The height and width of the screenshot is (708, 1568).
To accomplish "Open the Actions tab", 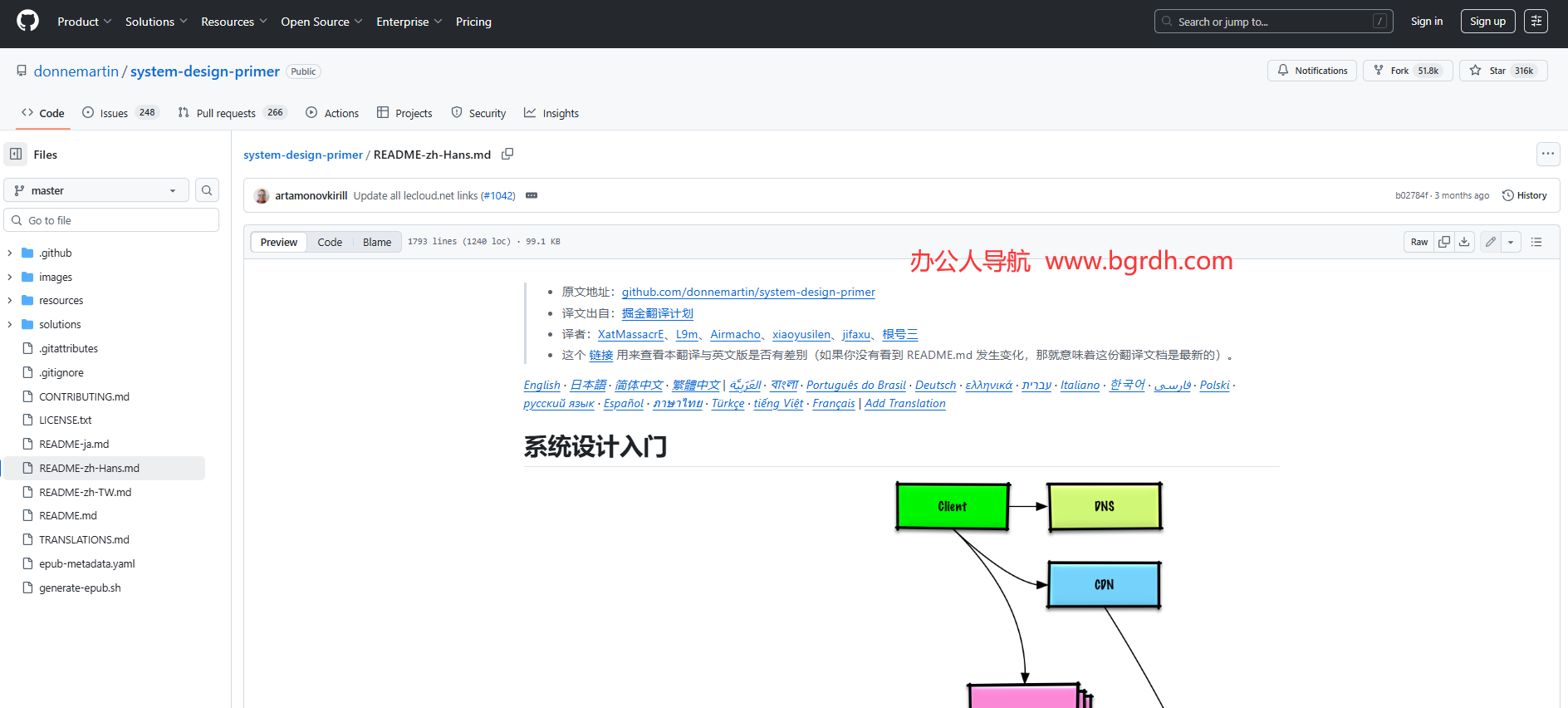I will [332, 113].
